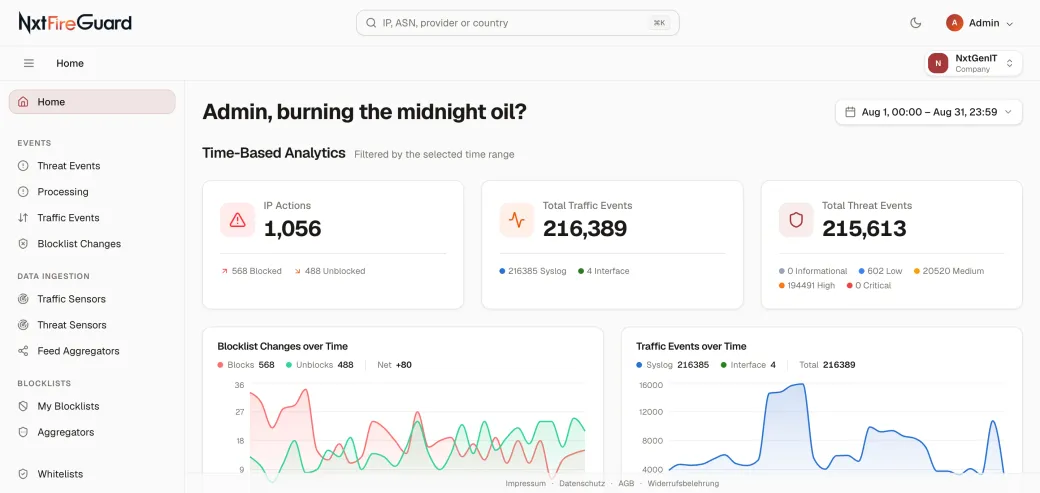The height and width of the screenshot is (493, 1040).
Task: Open the Processing page
Action: coord(92,192)
